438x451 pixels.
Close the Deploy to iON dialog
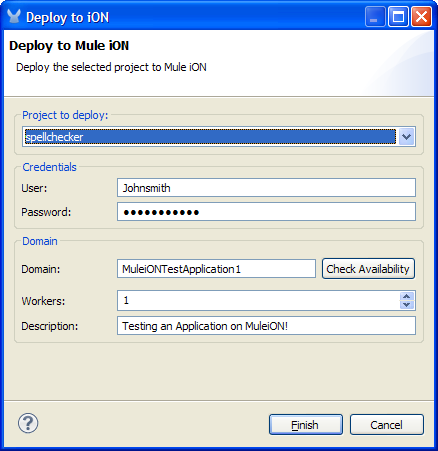point(421,17)
